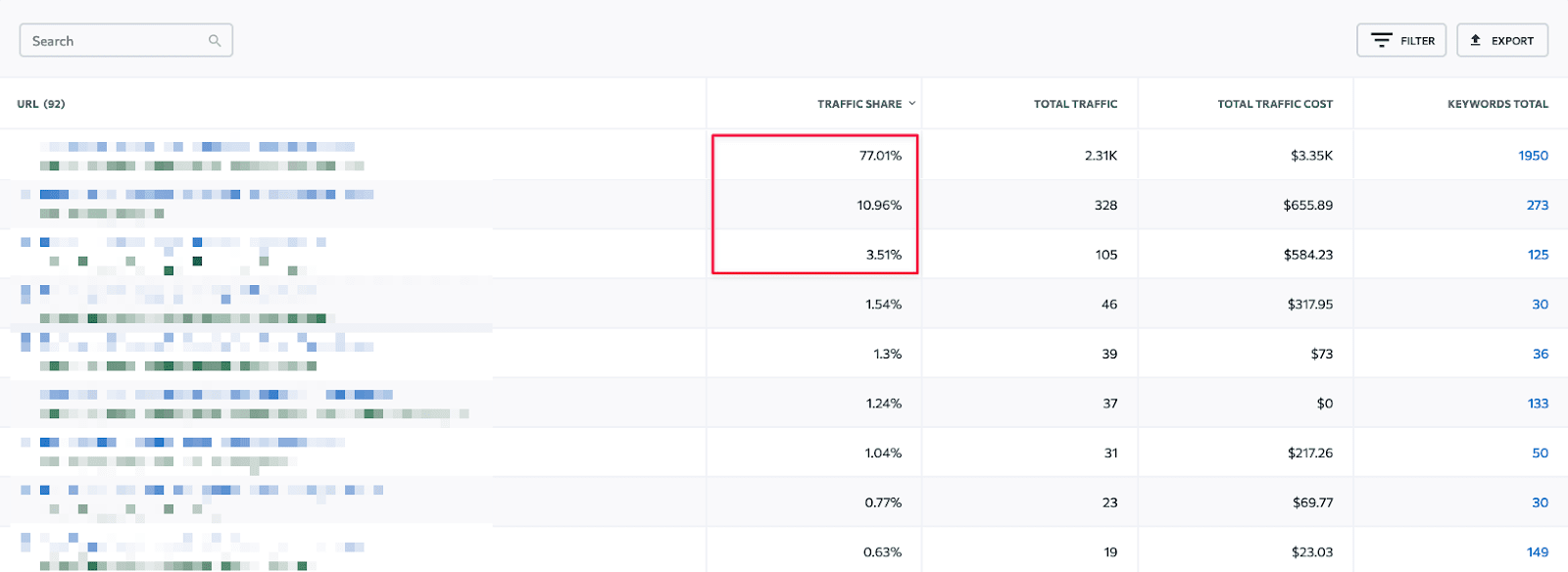Open the 1950 keywords total link
This screenshot has height=572, width=1568.
[1533, 156]
